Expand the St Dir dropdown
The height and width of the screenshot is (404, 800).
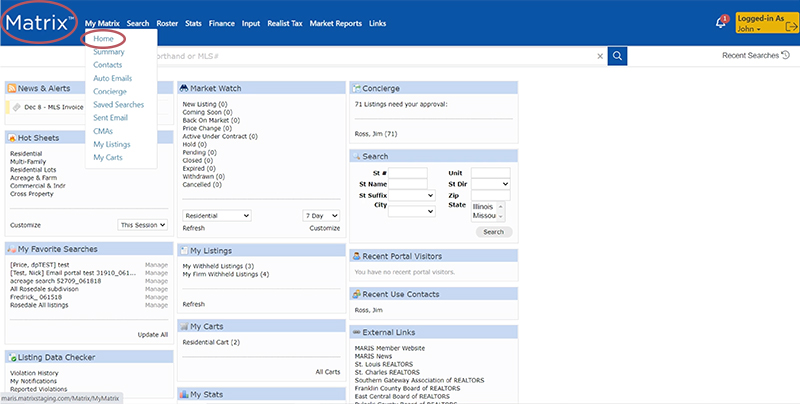pyautogui.click(x=490, y=184)
